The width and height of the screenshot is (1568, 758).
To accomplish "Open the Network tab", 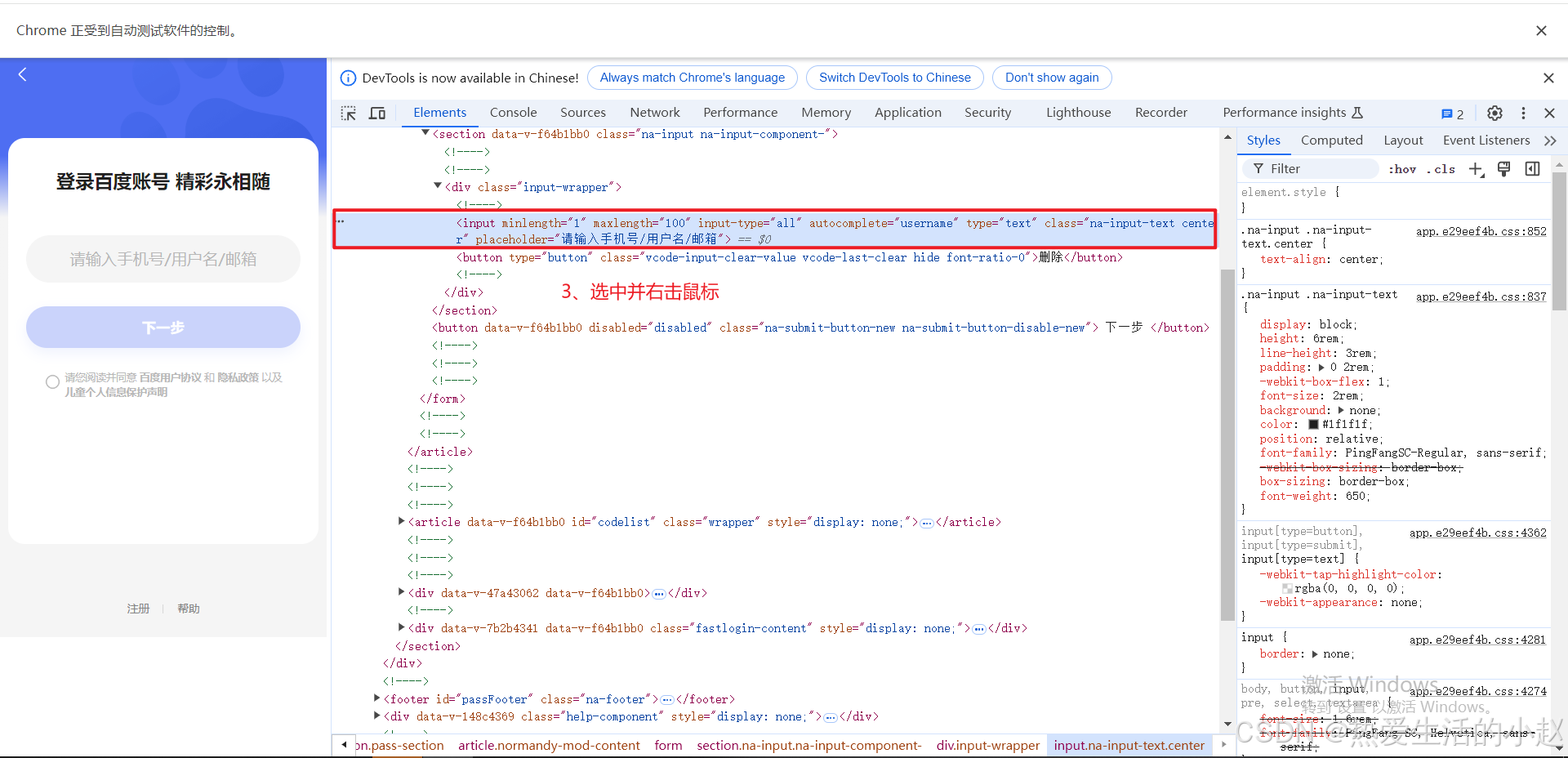I will click(x=654, y=113).
